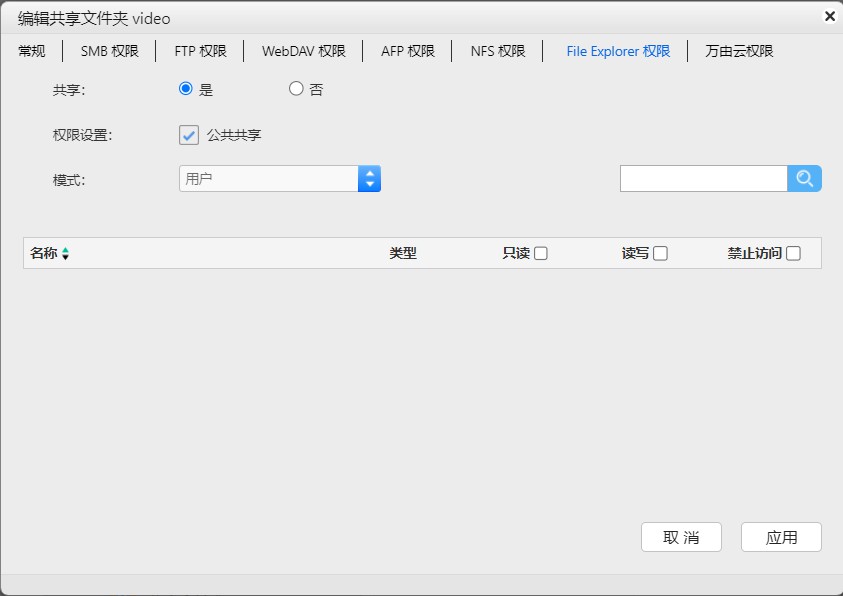This screenshot has height=596, width=843.
Task: Toggle the 公共共享 checkbox
Action: pos(189,135)
